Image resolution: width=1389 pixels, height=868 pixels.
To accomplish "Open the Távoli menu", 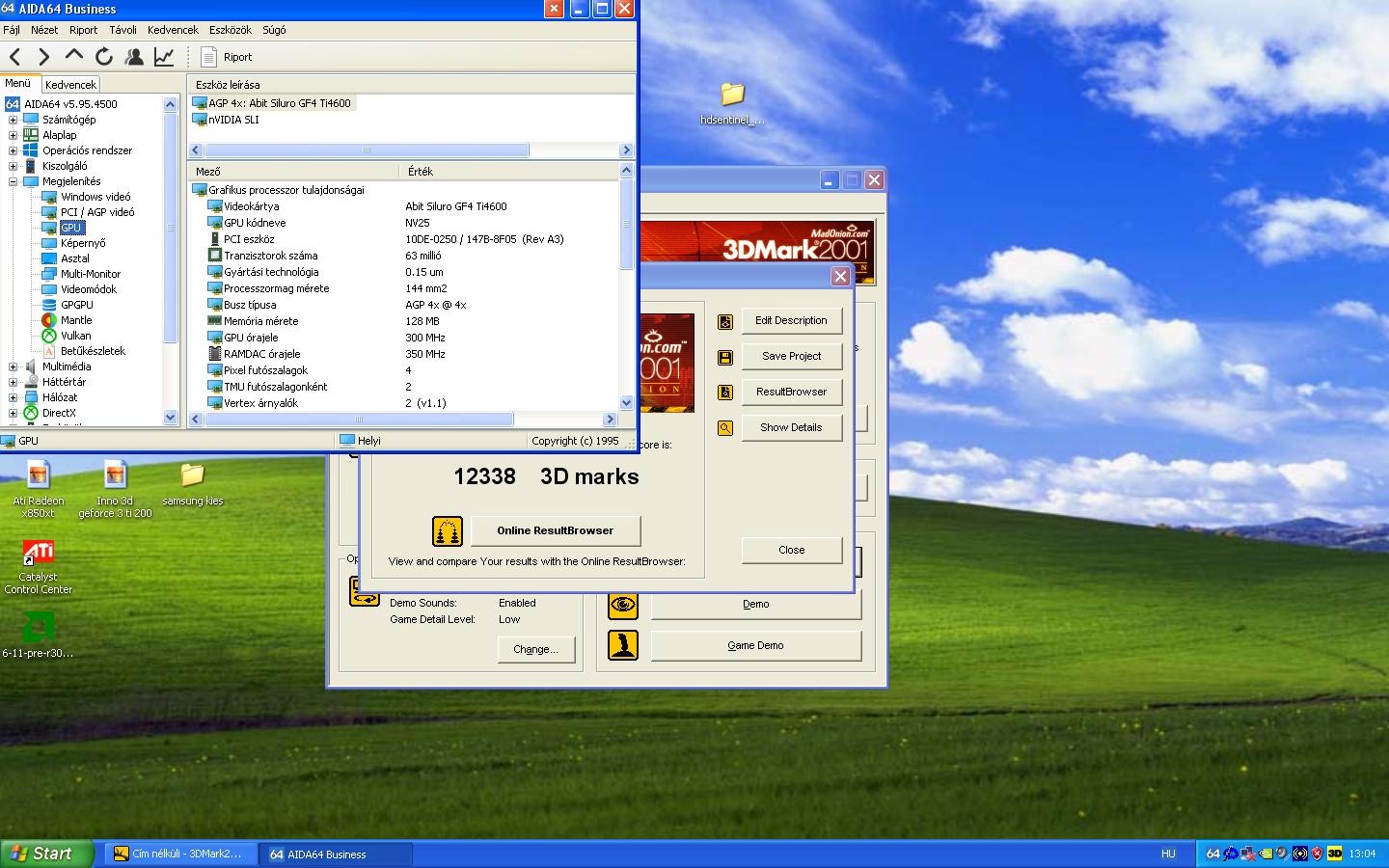I will pos(123,30).
